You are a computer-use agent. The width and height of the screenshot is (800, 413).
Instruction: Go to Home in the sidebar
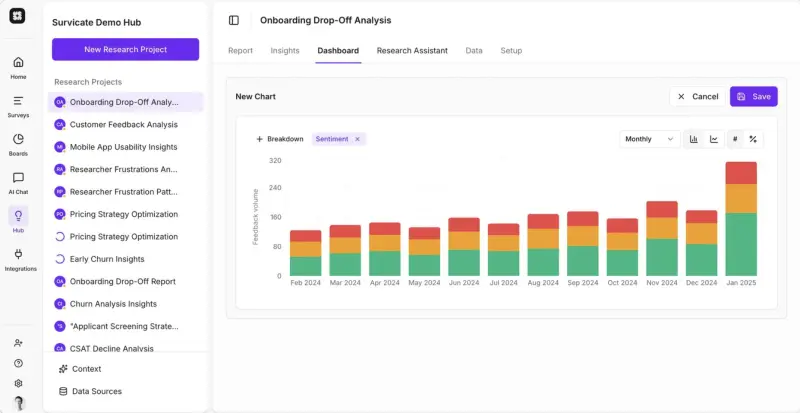point(18,68)
